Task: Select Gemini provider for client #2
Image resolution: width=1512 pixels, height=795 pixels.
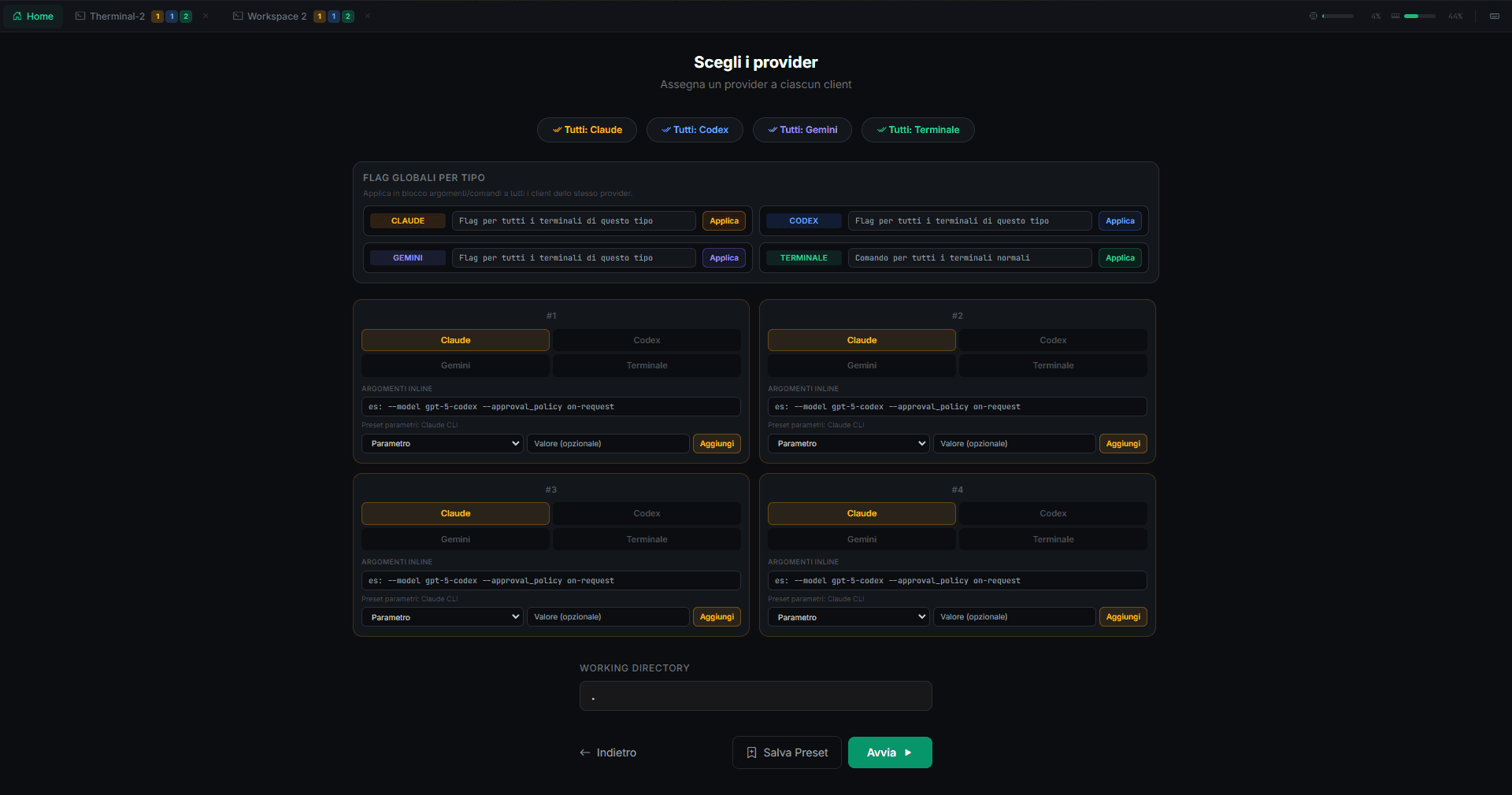Action: [862, 365]
